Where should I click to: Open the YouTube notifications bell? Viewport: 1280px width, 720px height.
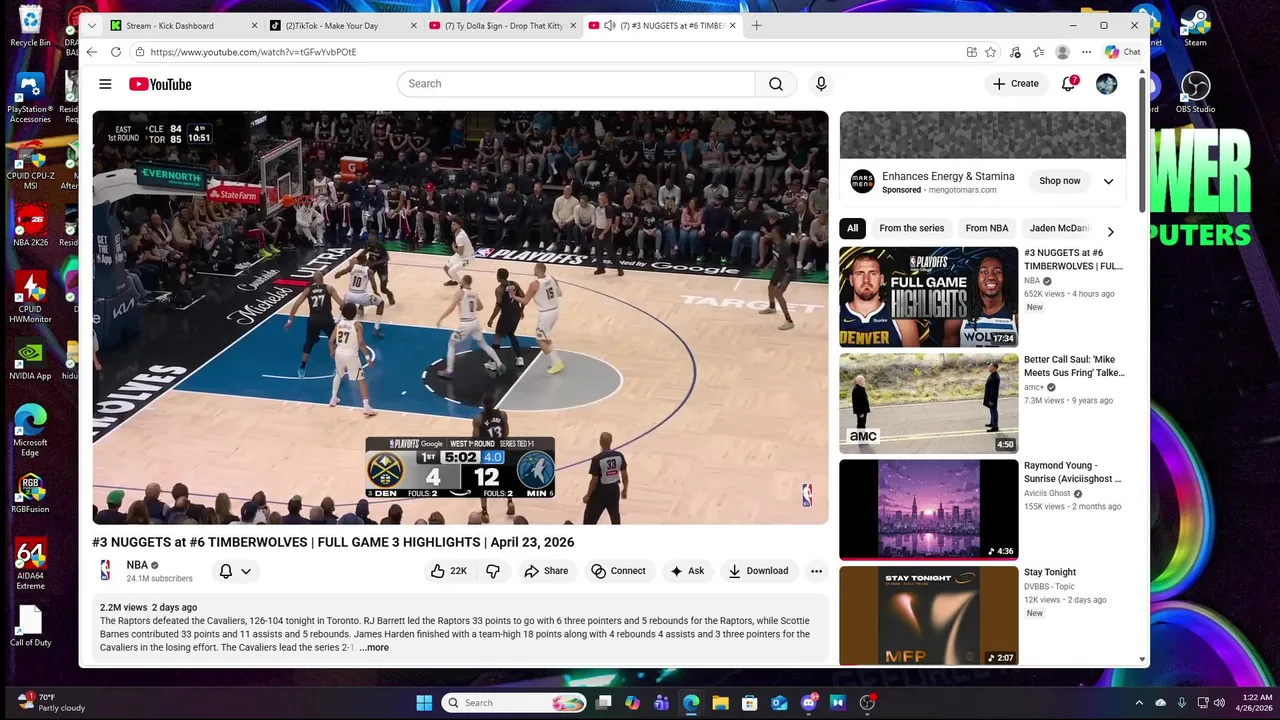click(x=1068, y=84)
